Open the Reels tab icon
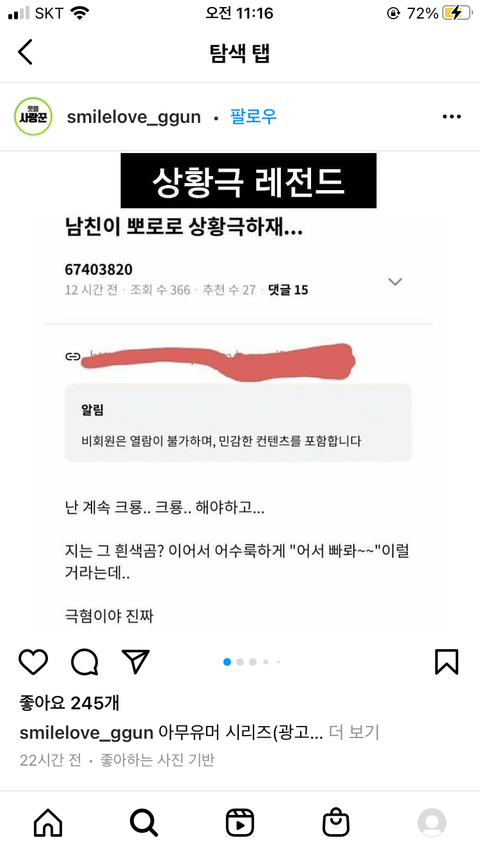This screenshot has height=854, width=480. point(240,822)
